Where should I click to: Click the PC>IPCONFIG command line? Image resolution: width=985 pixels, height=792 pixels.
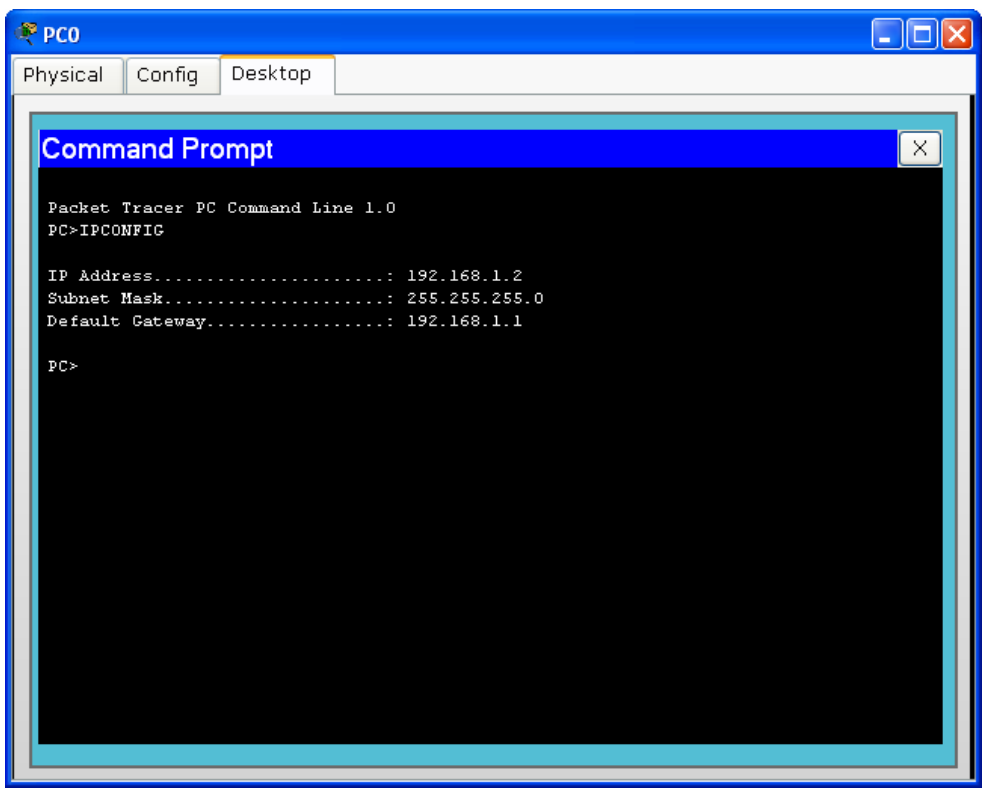click(105, 230)
